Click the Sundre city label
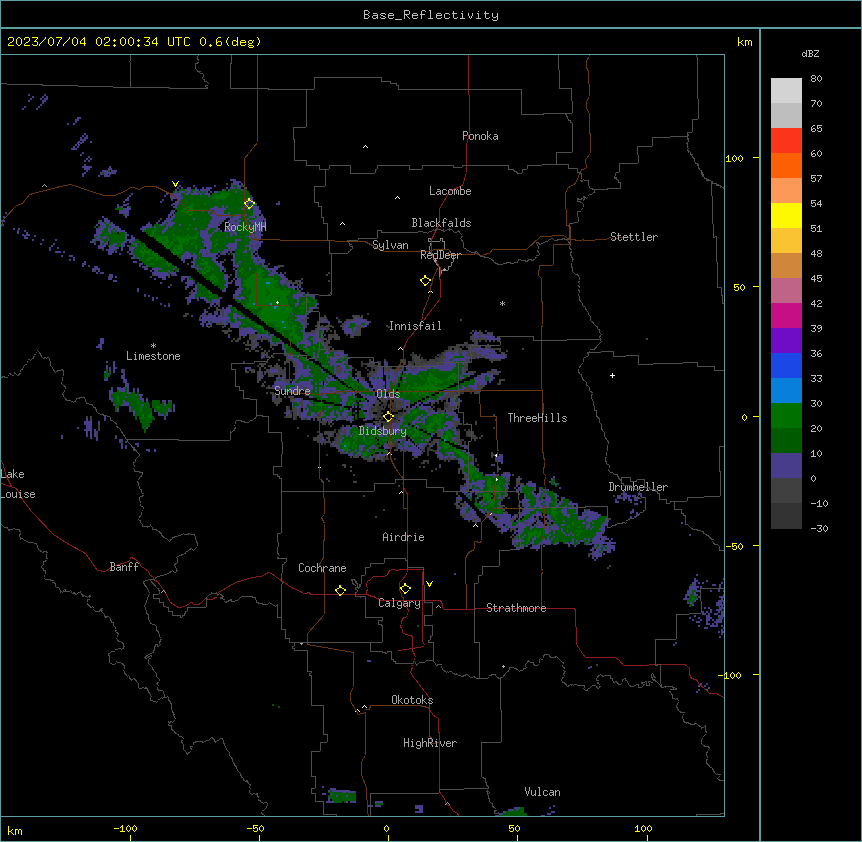The width and height of the screenshot is (862, 842). click(x=292, y=391)
